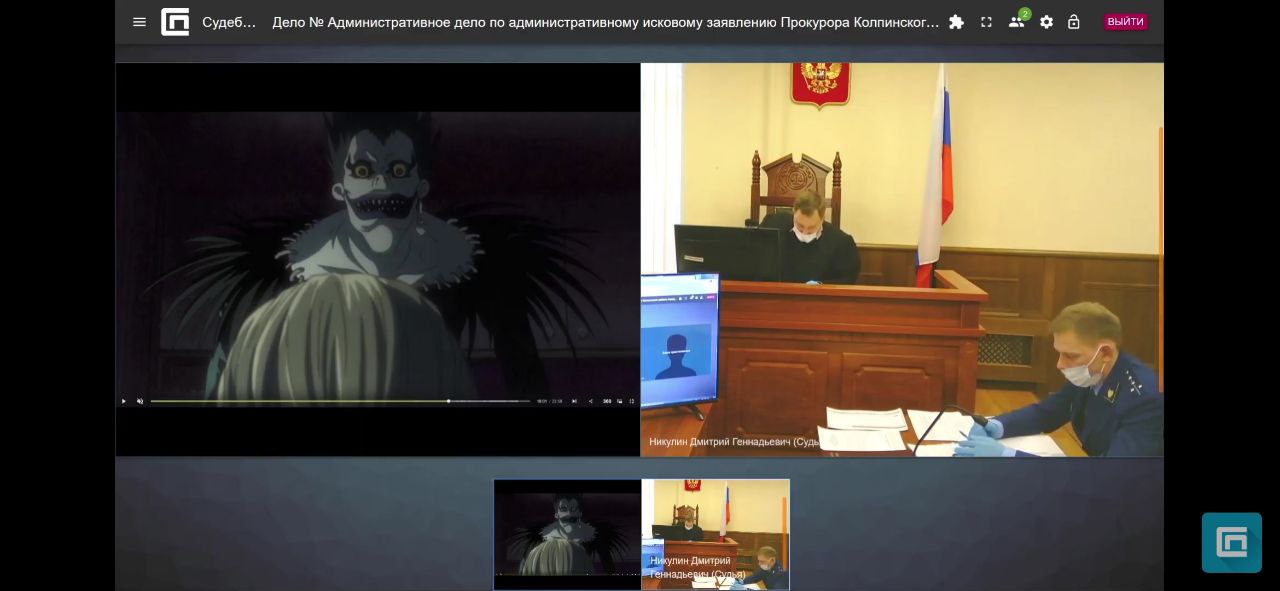This screenshot has width=1280, height=591.
Task: Click the name label Никулин Дмитрий Геннадьевич in main video
Action: click(734, 442)
